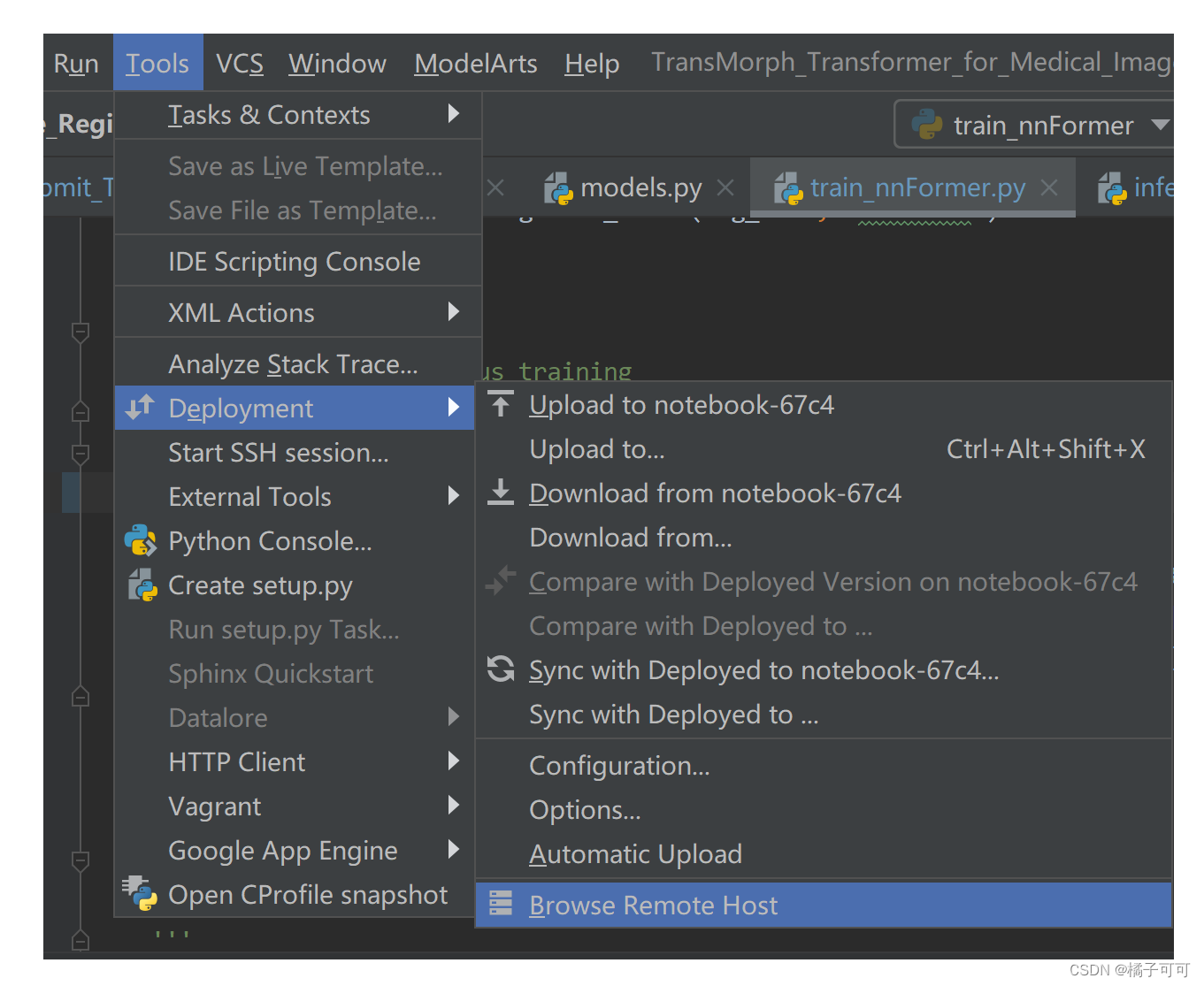Image resolution: width=1204 pixels, height=986 pixels.
Task: Select Browse Remote Host
Action: [824, 905]
